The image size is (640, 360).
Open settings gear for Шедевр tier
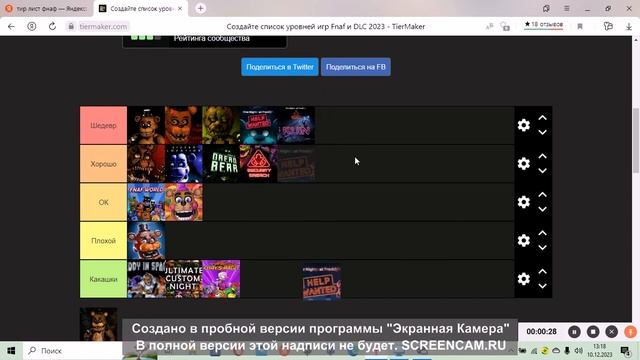pyautogui.click(x=524, y=125)
